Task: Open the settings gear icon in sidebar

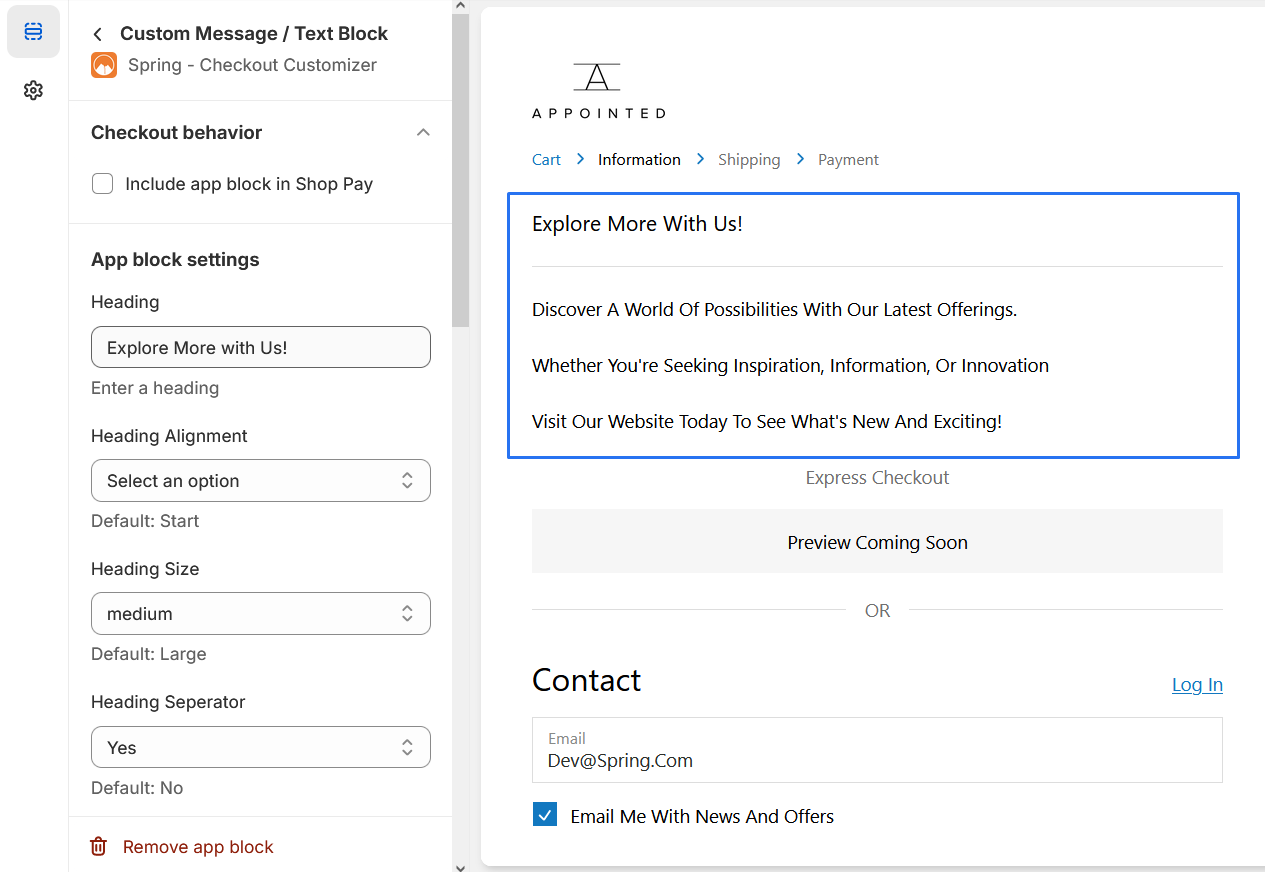Action: [x=33, y=91]
